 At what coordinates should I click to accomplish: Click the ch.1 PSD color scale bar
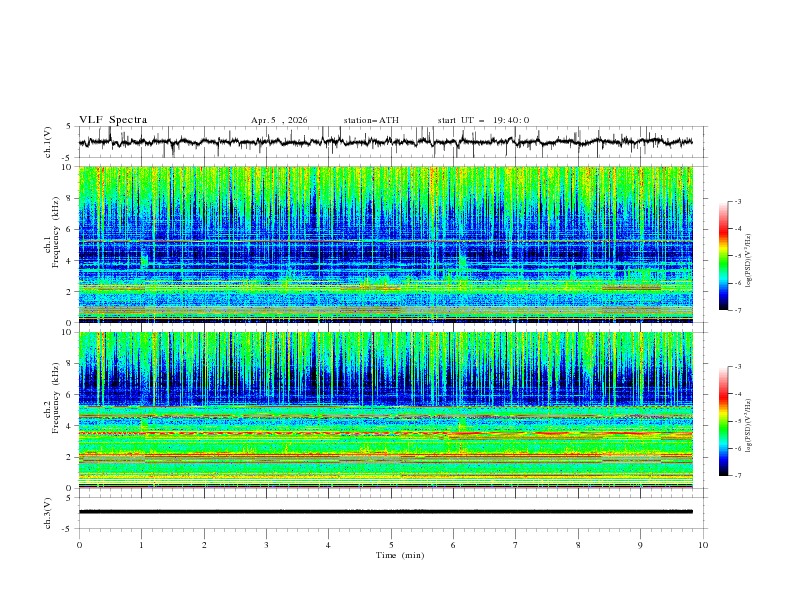(723, 256)
